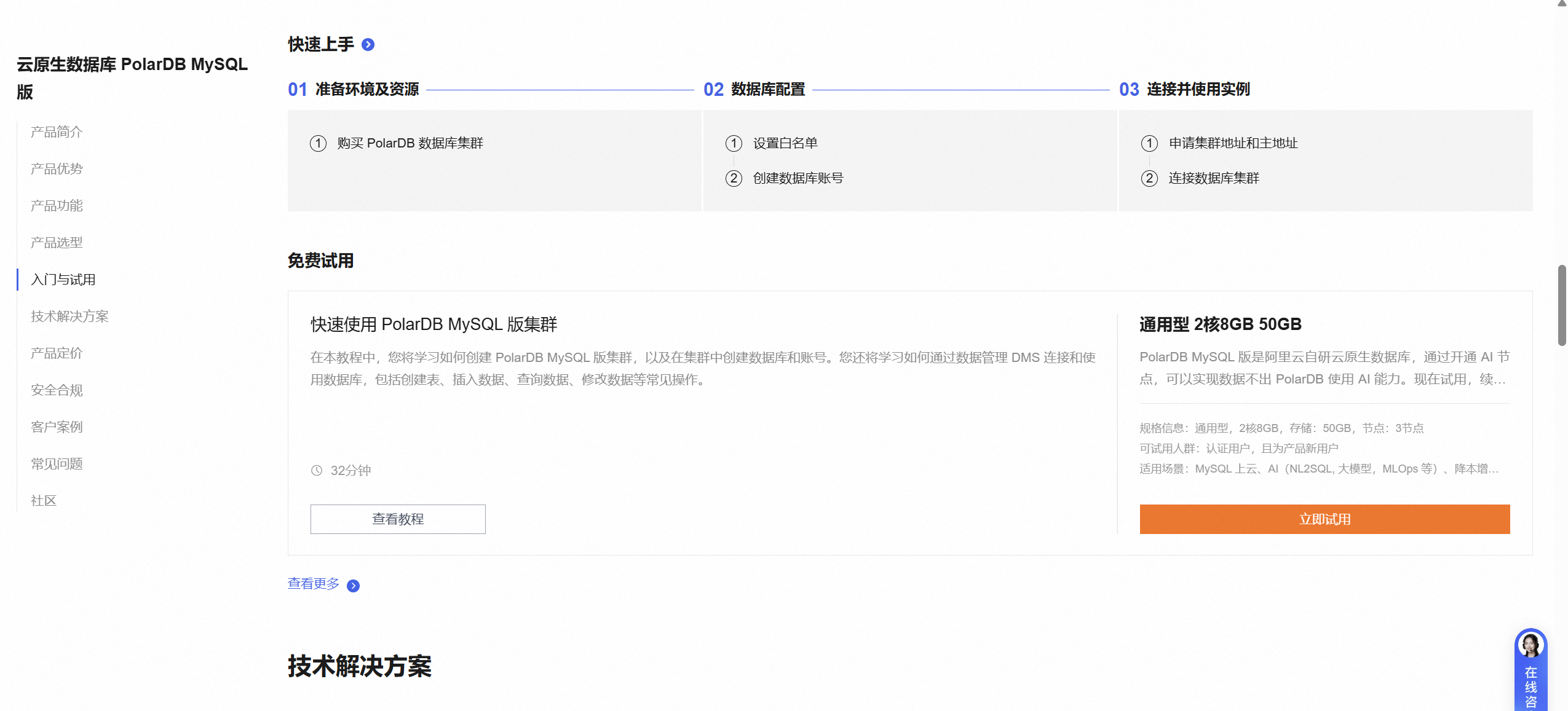Jump to 技术解决方案 in the sidebar
1568x711 pixels.
pyautogui.click(x=69, y=316)
